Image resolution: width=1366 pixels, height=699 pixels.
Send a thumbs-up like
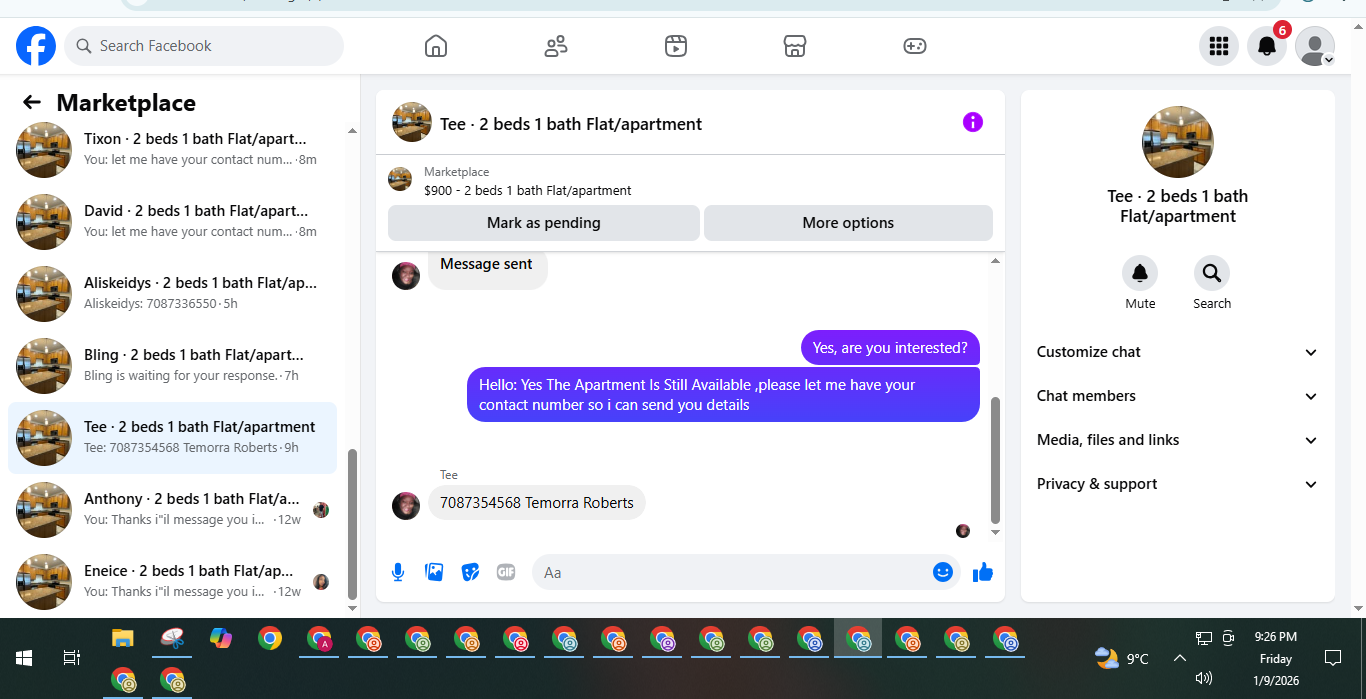click(x=983, y=572)
